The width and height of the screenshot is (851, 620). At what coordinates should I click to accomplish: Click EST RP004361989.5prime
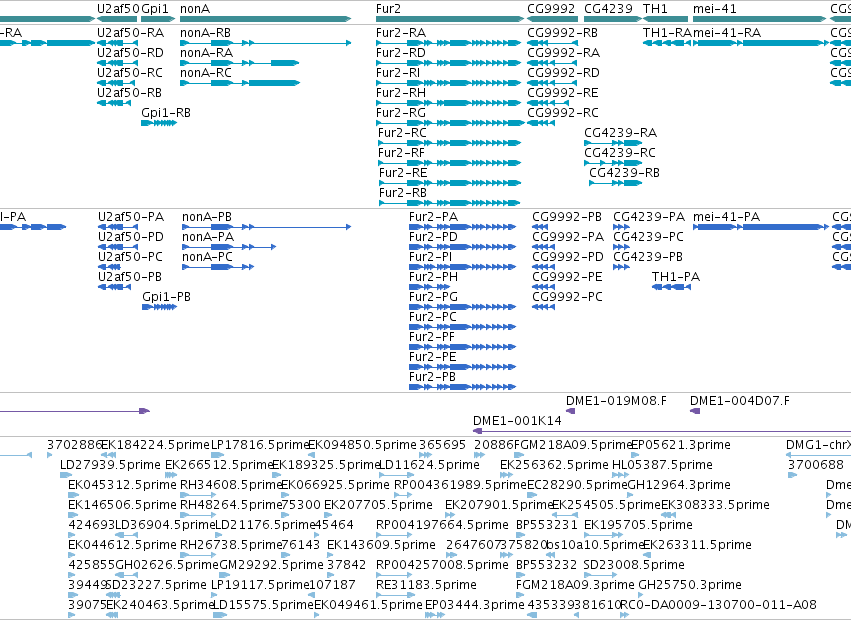pyautogui.click(x=403, y=495)
